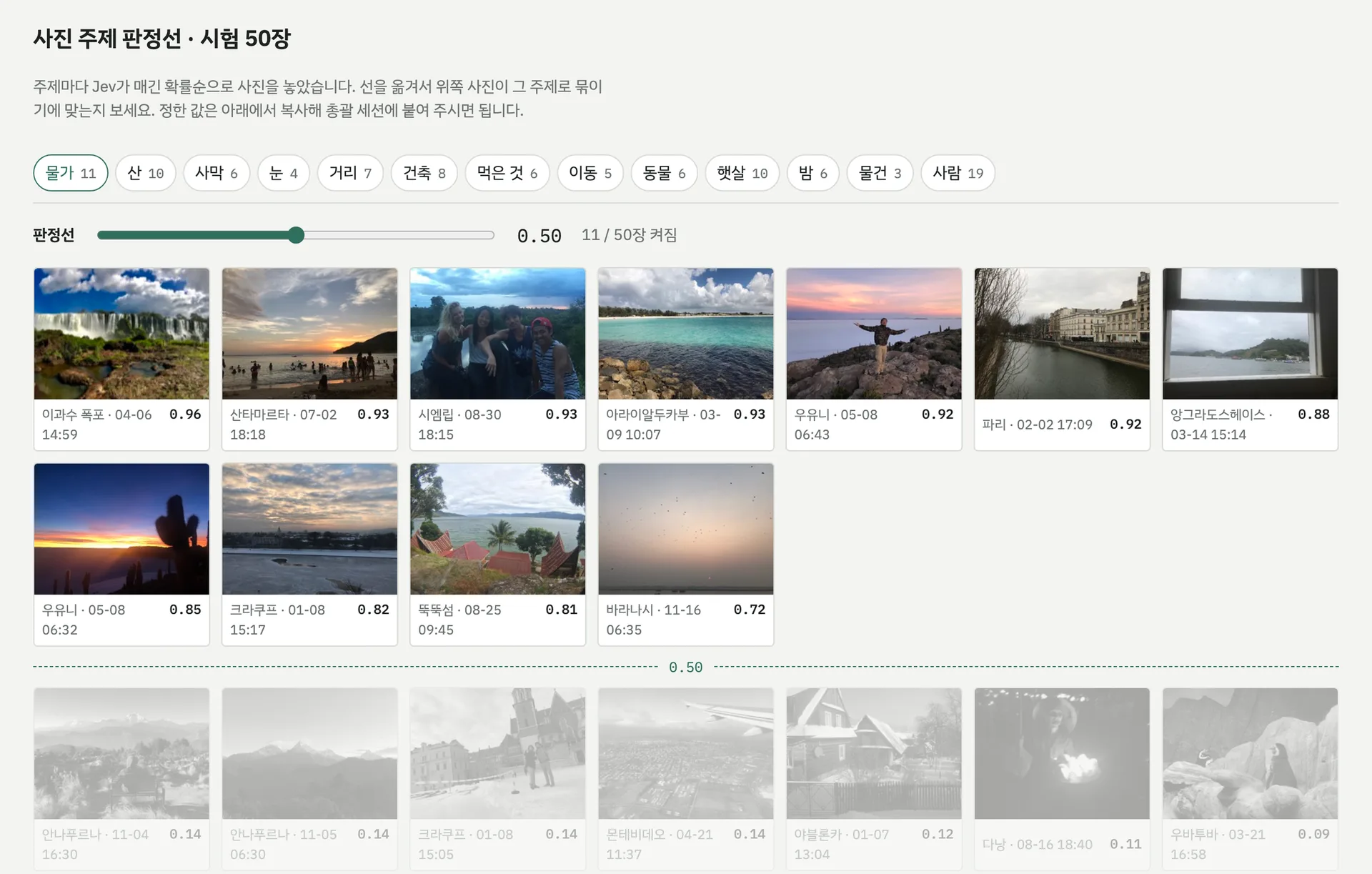
Task: Select the 크라쿠프 15:17 cloudy sky photo
Action: click(x=309, y=529)
